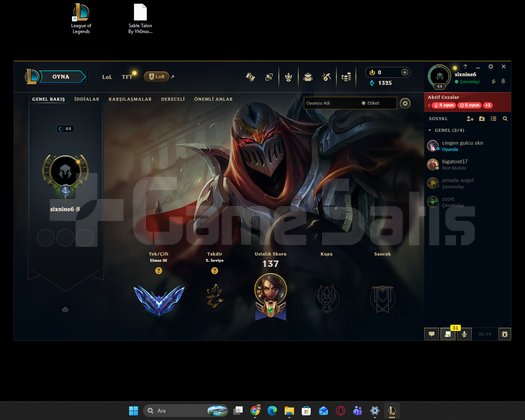Toggle the voice microphone icon in bottom bar
The image size is (525, 420).
coord(464,334)
